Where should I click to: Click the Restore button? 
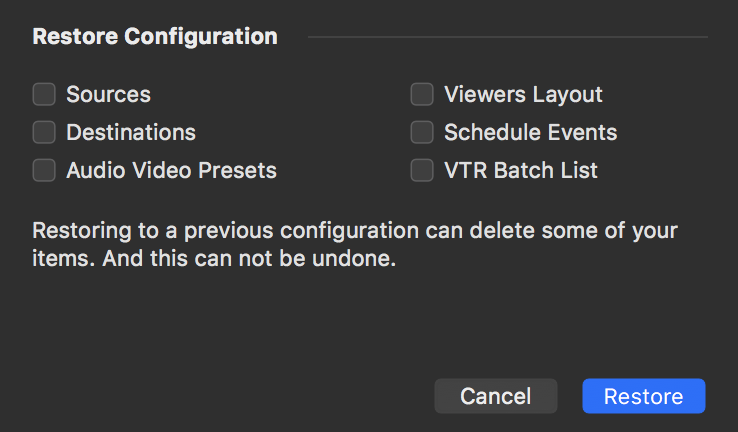click(x=643, y=396)
